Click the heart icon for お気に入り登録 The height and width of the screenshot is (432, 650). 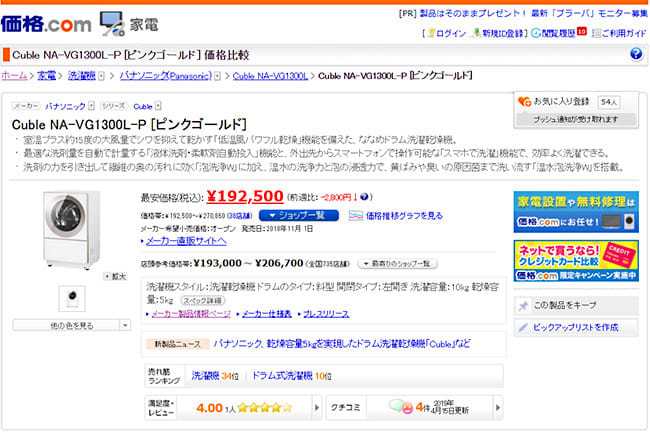point(524,102)
